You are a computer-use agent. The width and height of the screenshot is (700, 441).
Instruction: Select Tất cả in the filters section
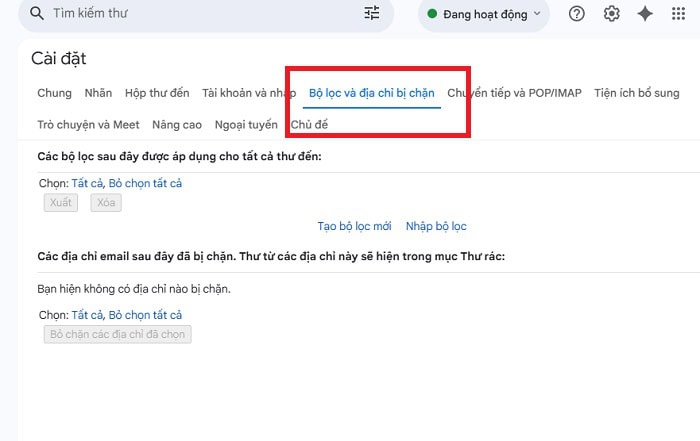[87, 183]
